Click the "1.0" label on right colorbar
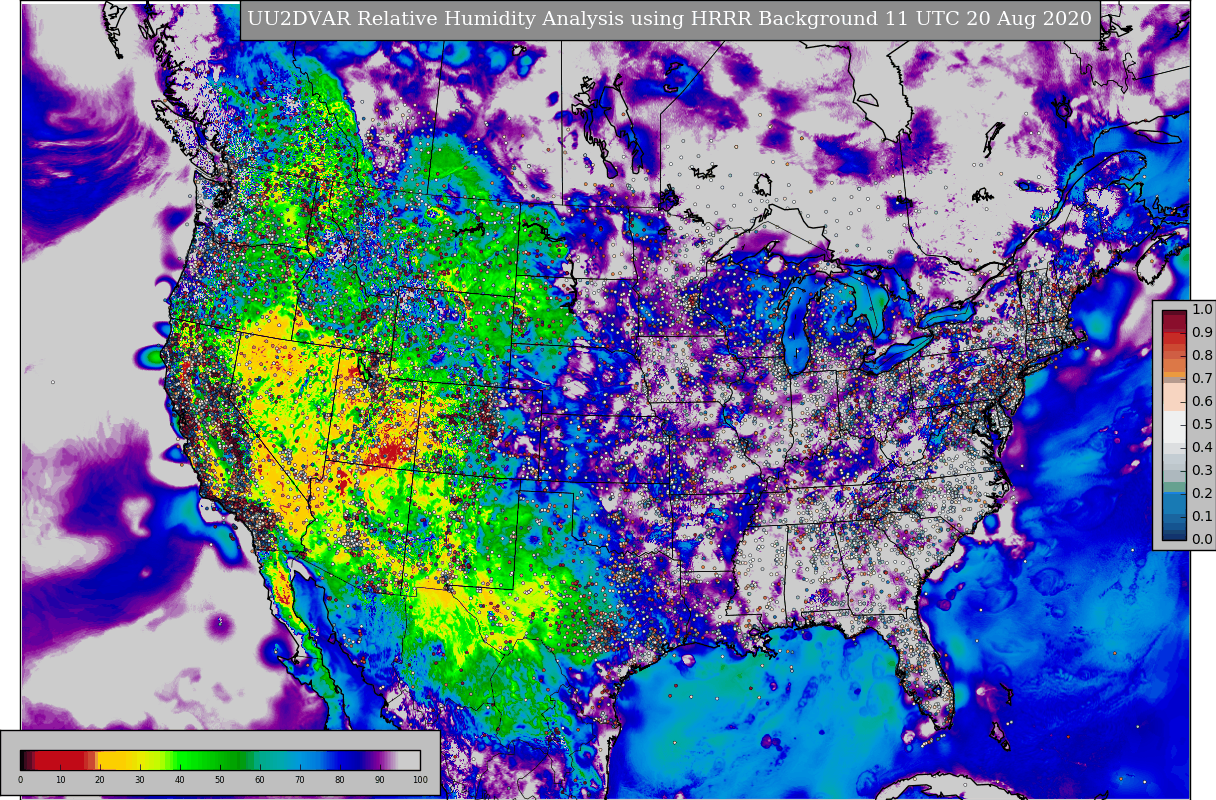Screen dimensions: 1216x800 pyautogui.click(x=1202, y=310)
